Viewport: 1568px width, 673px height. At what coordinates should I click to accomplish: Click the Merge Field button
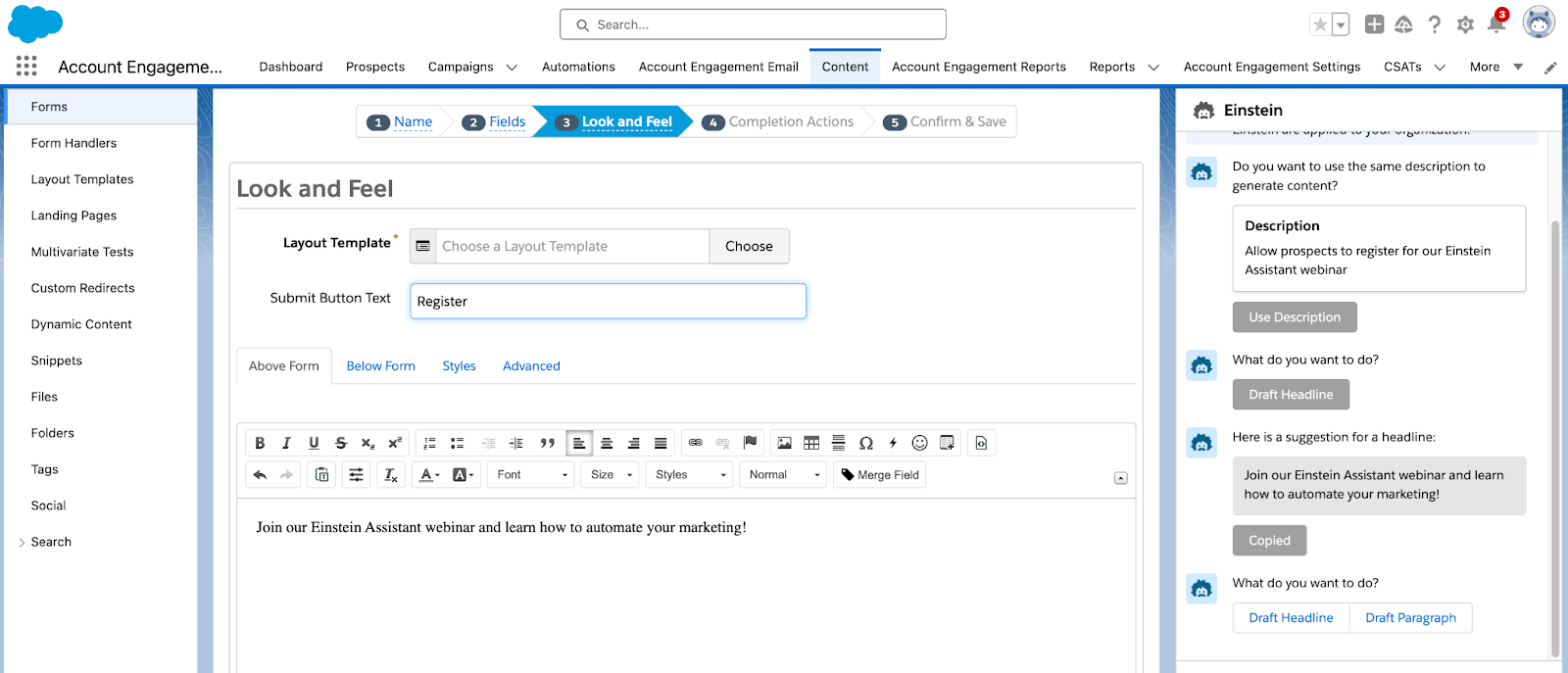pos(880,474)
